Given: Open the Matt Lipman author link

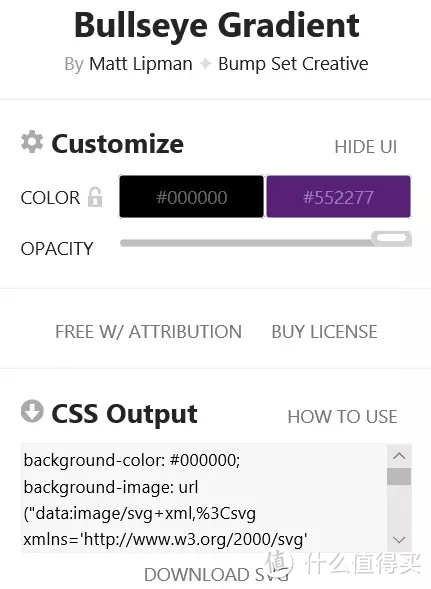Looking at the screenshot, I should pos(141,63).
